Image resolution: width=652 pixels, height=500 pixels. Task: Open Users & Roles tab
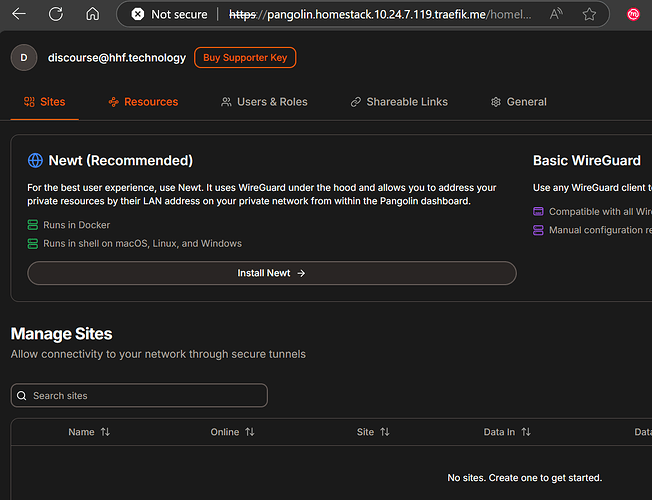tap(264, 102)
